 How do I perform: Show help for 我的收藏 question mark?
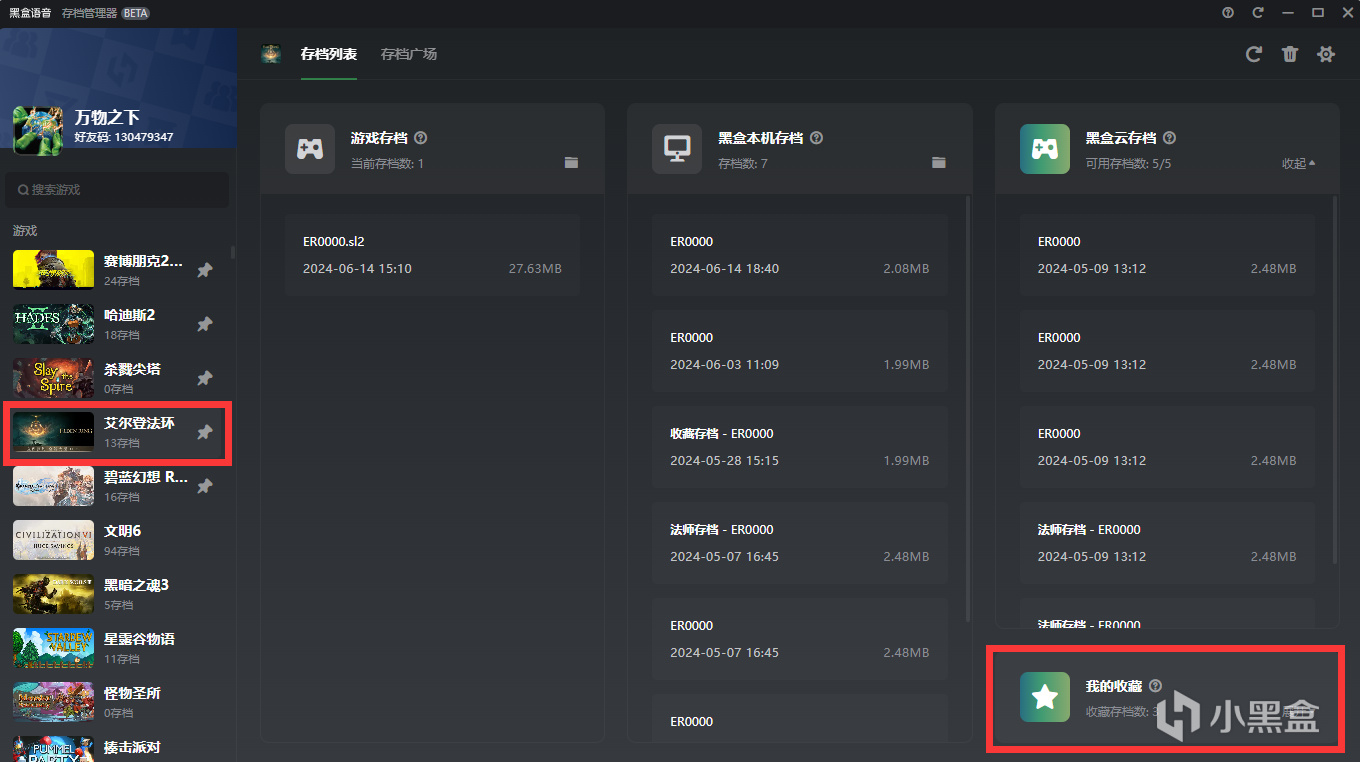click(1156, 686)
